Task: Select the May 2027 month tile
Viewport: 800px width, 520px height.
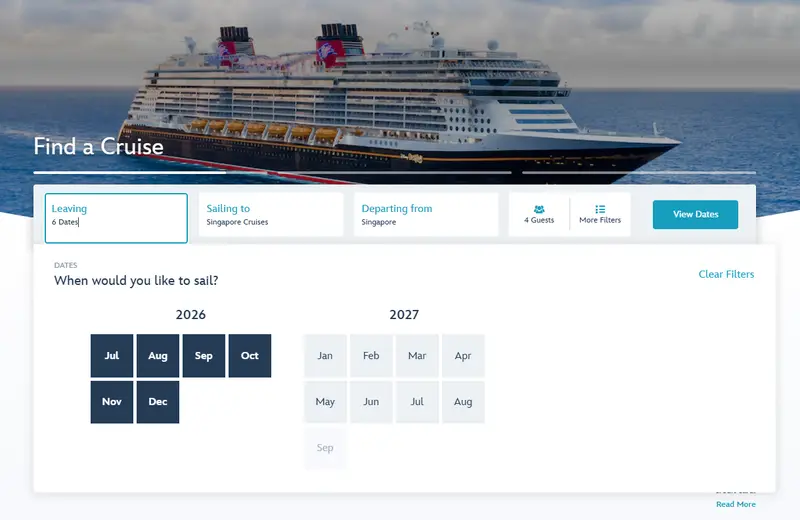Action: [x=325, y=402]
